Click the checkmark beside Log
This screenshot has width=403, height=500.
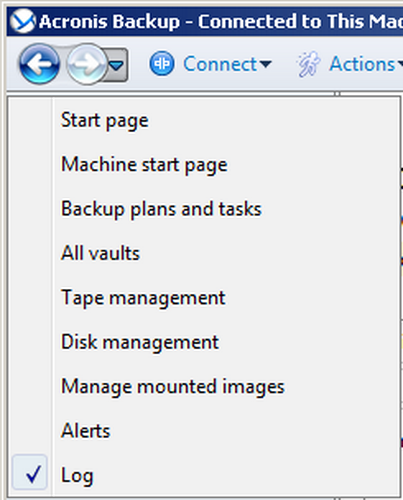pos(33,474)
